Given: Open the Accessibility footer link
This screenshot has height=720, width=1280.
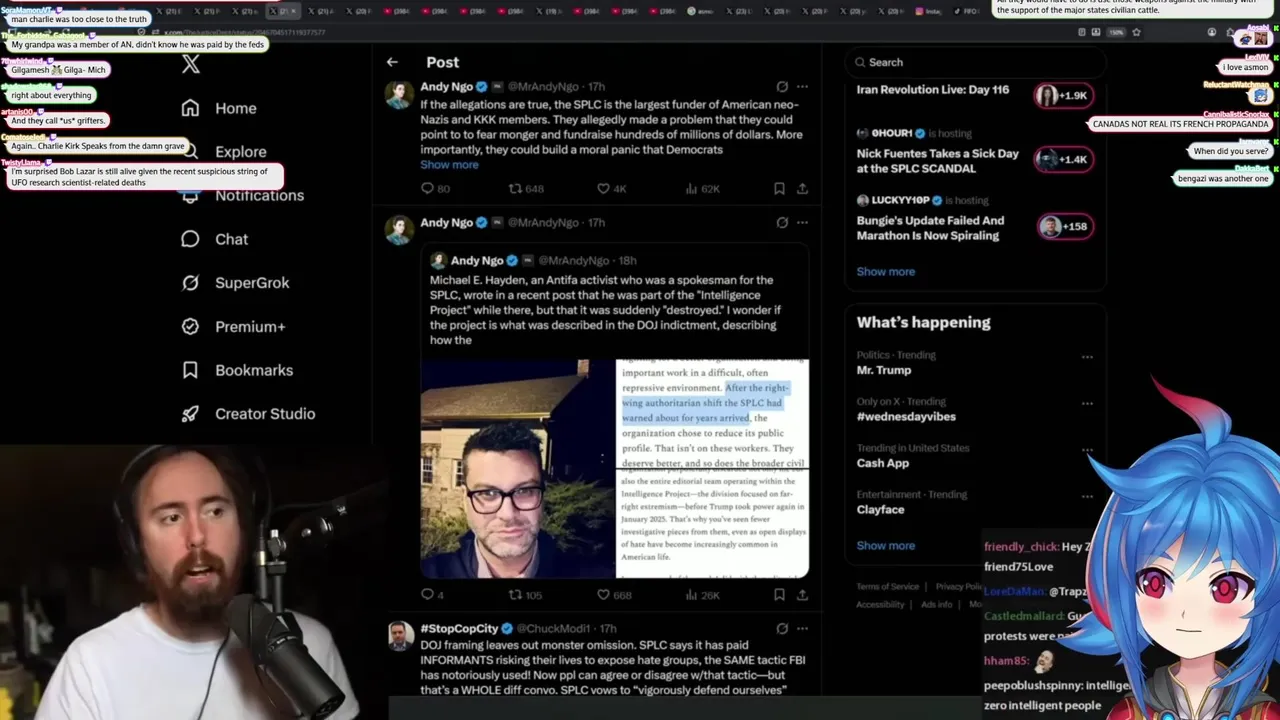Looking at the screenshot, I should click(880, 605).
